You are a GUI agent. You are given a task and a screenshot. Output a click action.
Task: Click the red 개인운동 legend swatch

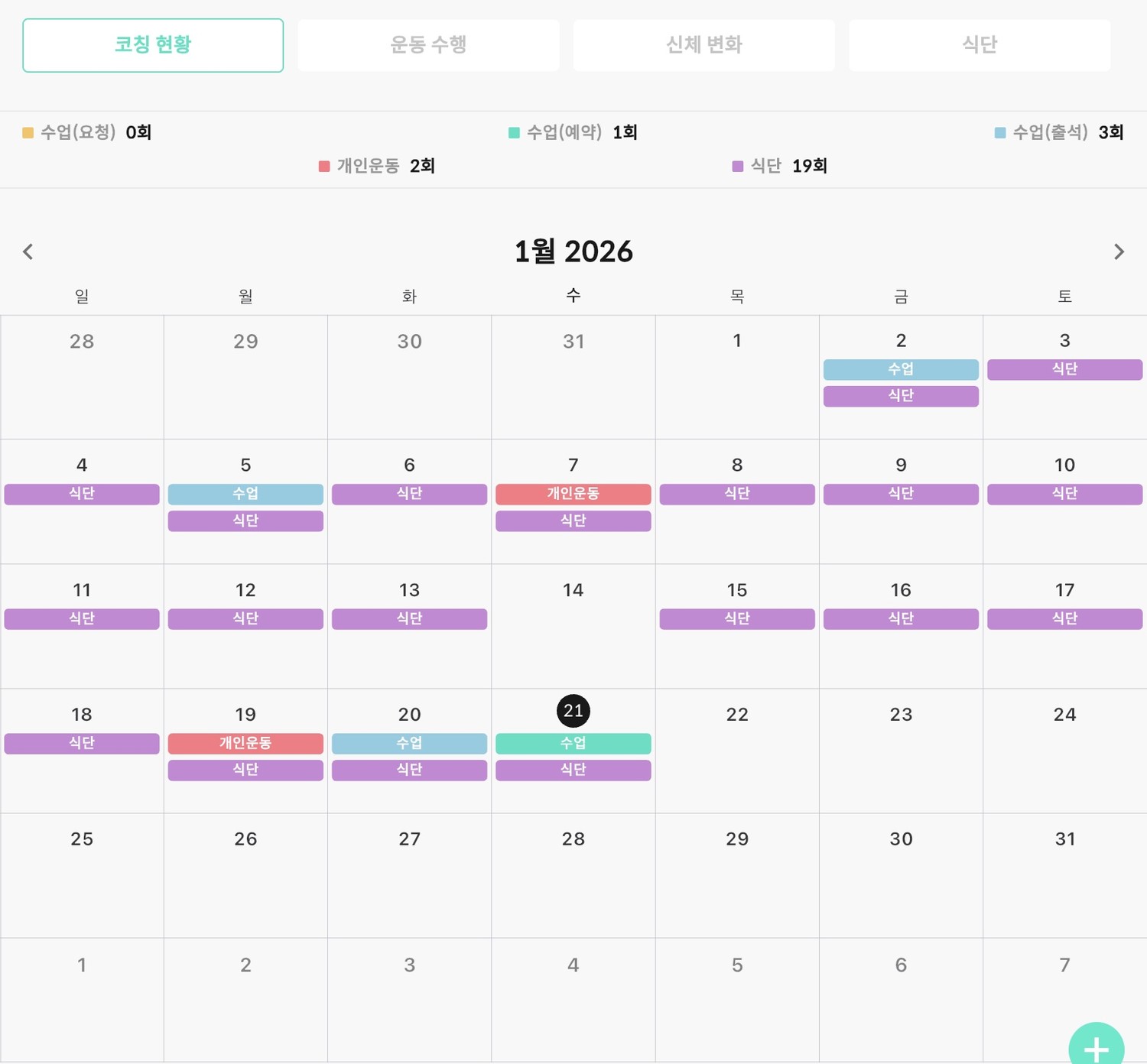click(x=324, y=167)
